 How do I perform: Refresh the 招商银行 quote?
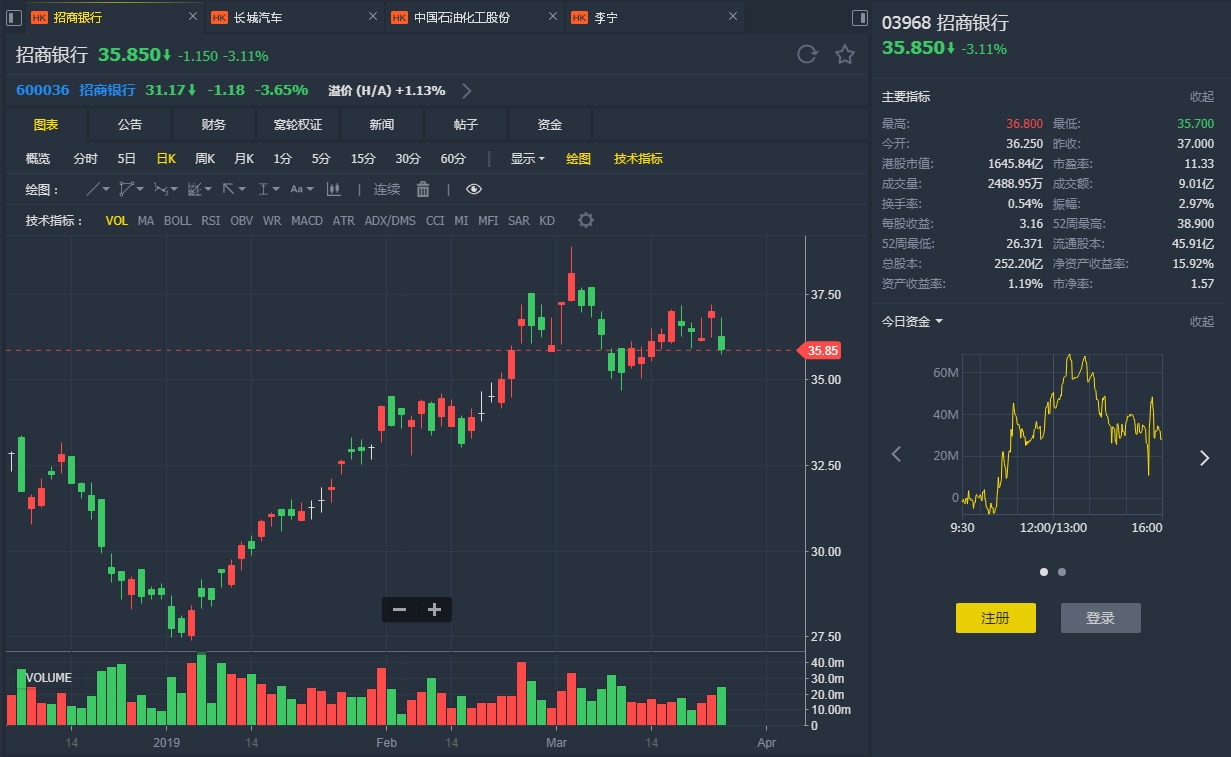pos(807,55)
